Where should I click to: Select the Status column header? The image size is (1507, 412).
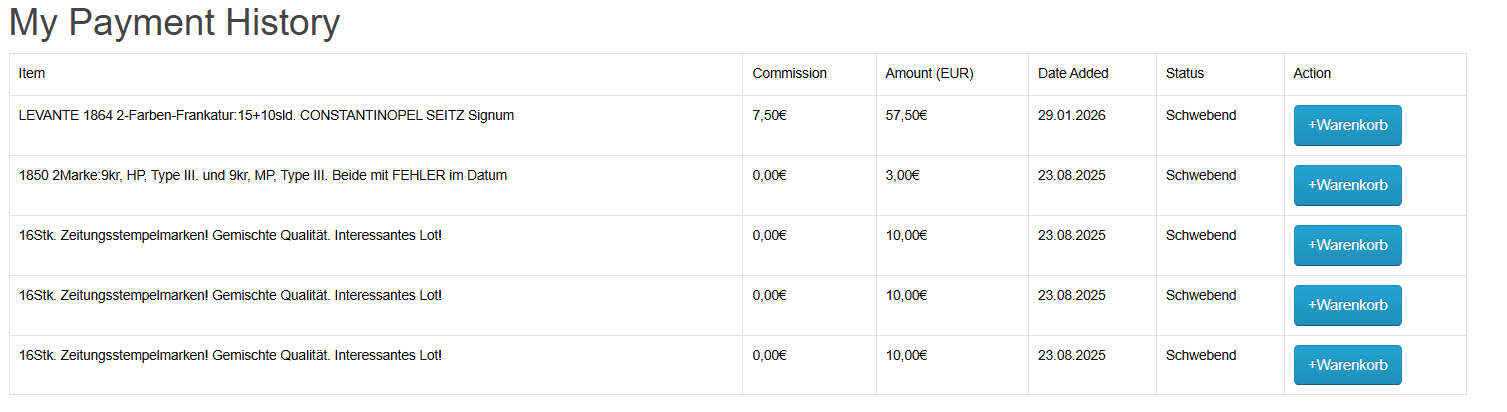1185,73
